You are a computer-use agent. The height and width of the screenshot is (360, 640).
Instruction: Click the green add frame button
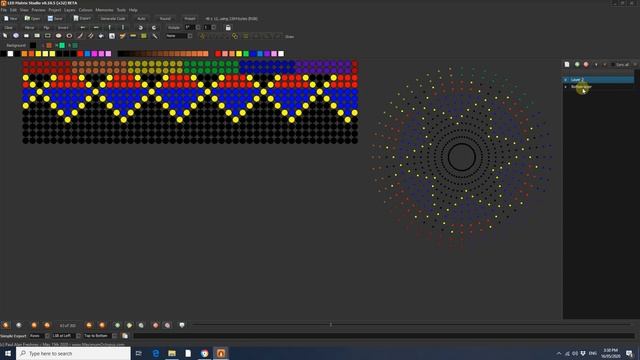tap(117, 325)
